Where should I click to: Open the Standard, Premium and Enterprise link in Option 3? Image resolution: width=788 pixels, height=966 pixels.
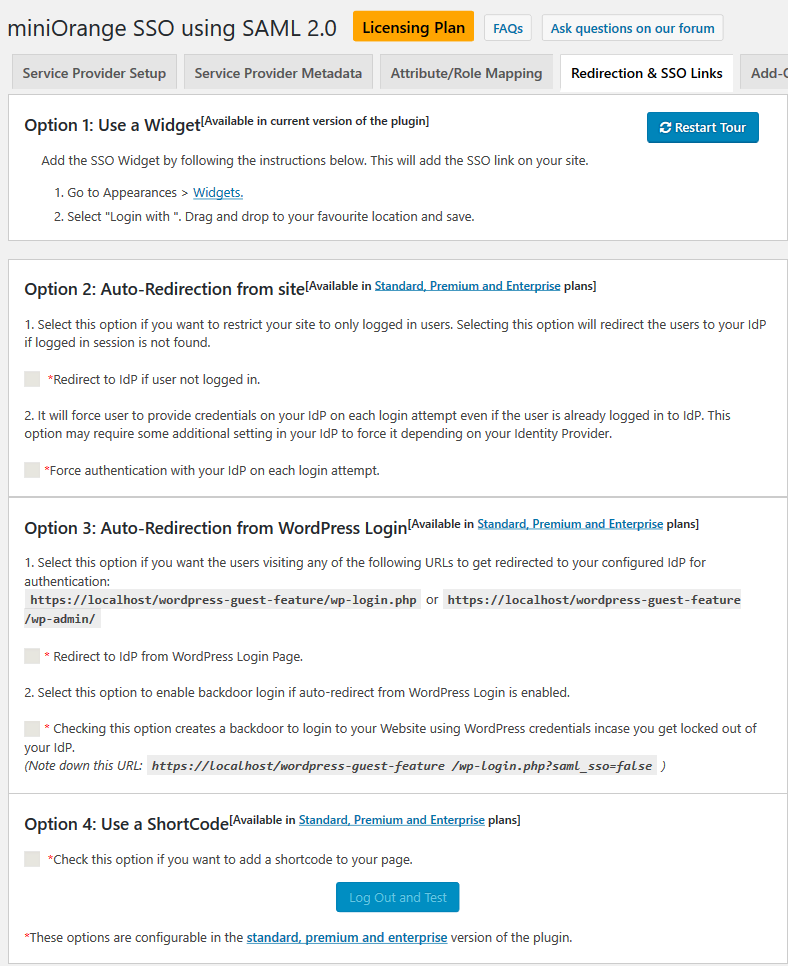pos(570,523)
